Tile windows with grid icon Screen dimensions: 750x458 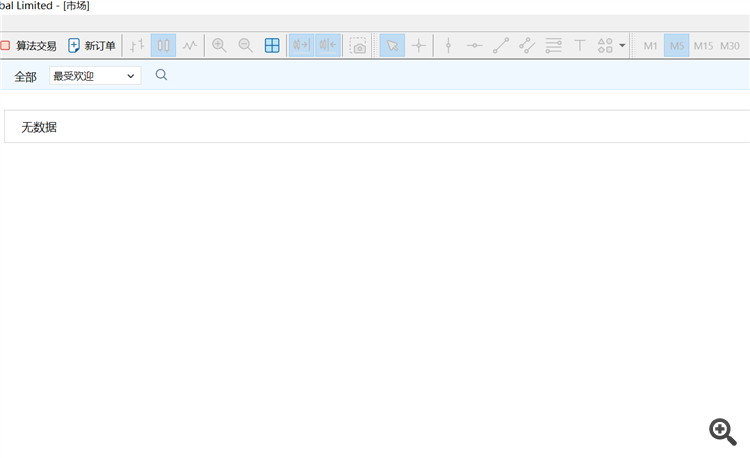(x=272, y=46)
